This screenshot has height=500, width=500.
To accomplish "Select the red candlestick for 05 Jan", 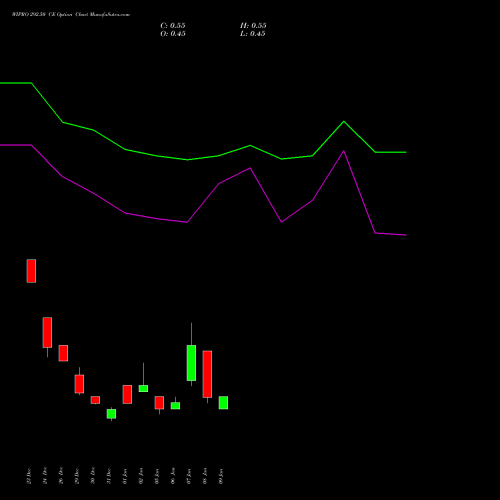I will (159, 403).
